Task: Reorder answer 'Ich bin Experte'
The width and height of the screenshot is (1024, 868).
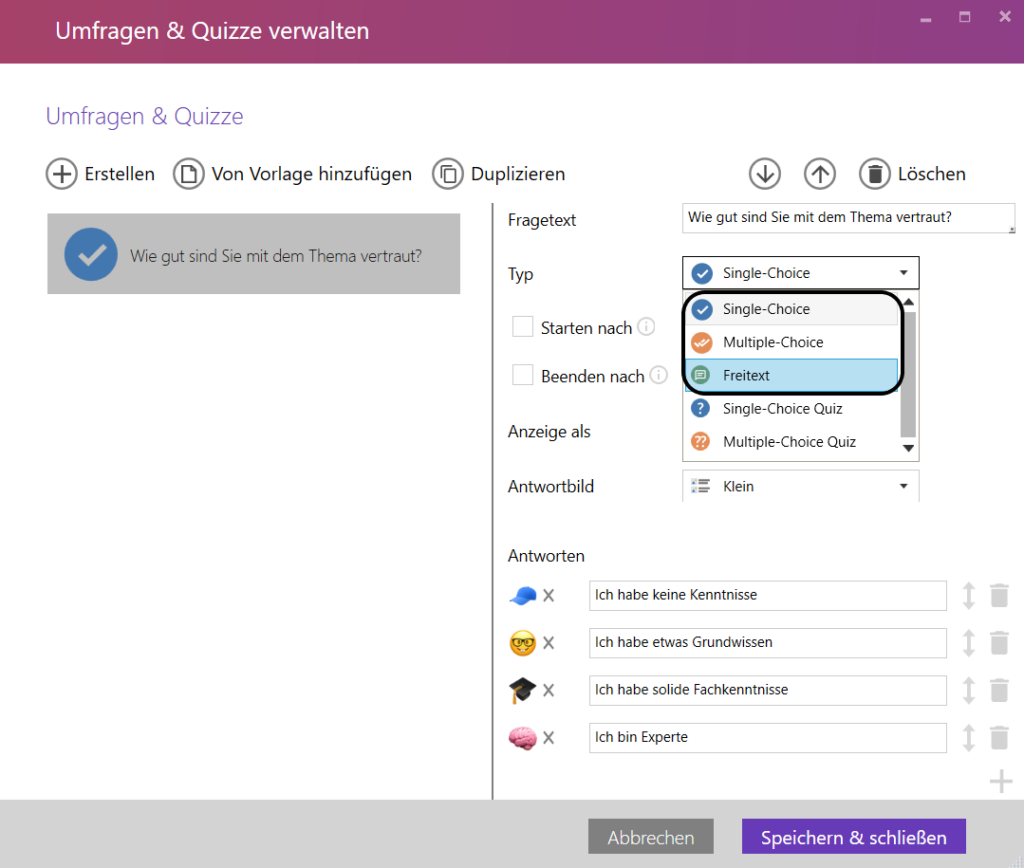Action: (968, 738)
